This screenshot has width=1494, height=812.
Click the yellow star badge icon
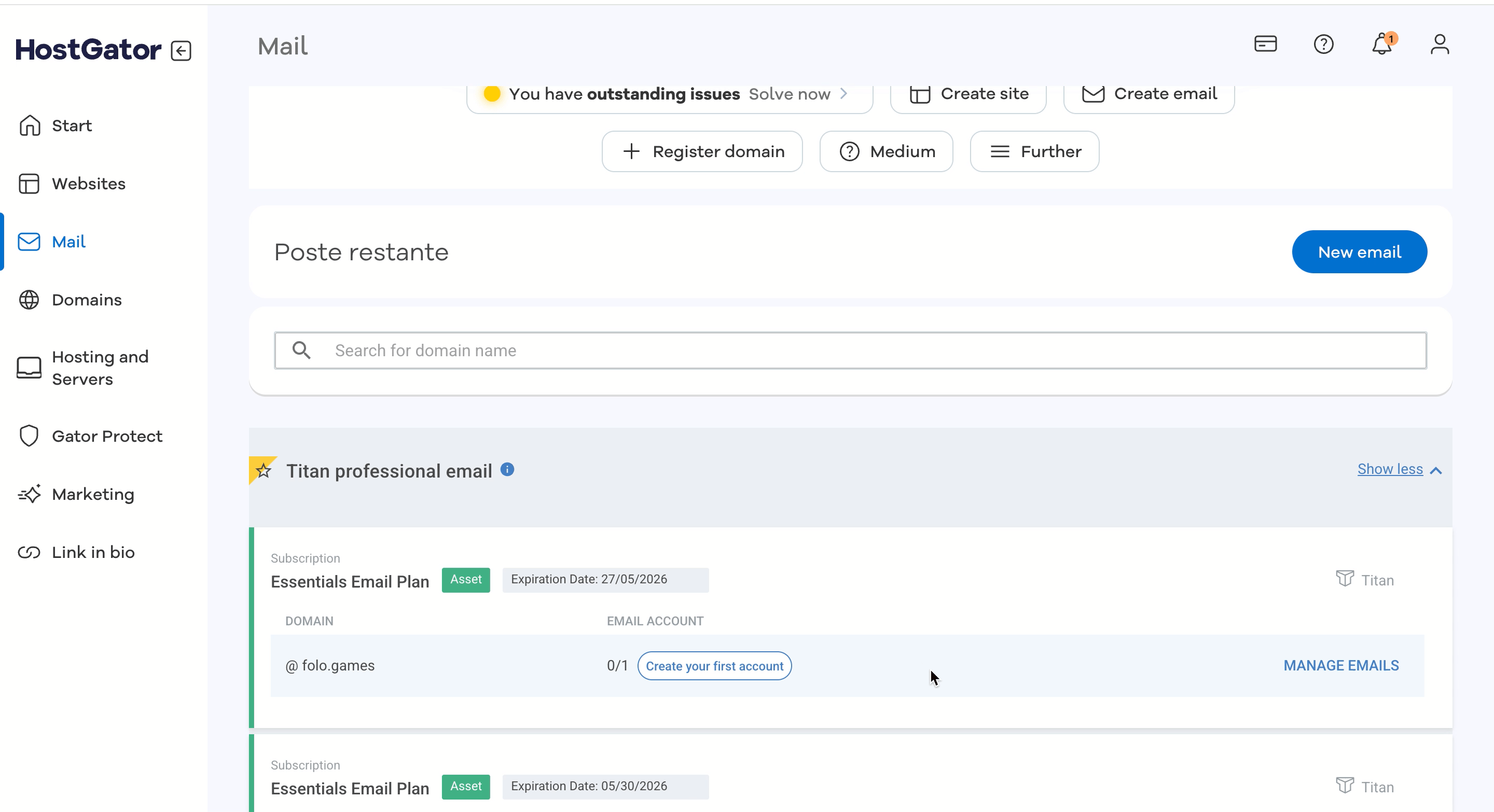(x=262, y=470)
